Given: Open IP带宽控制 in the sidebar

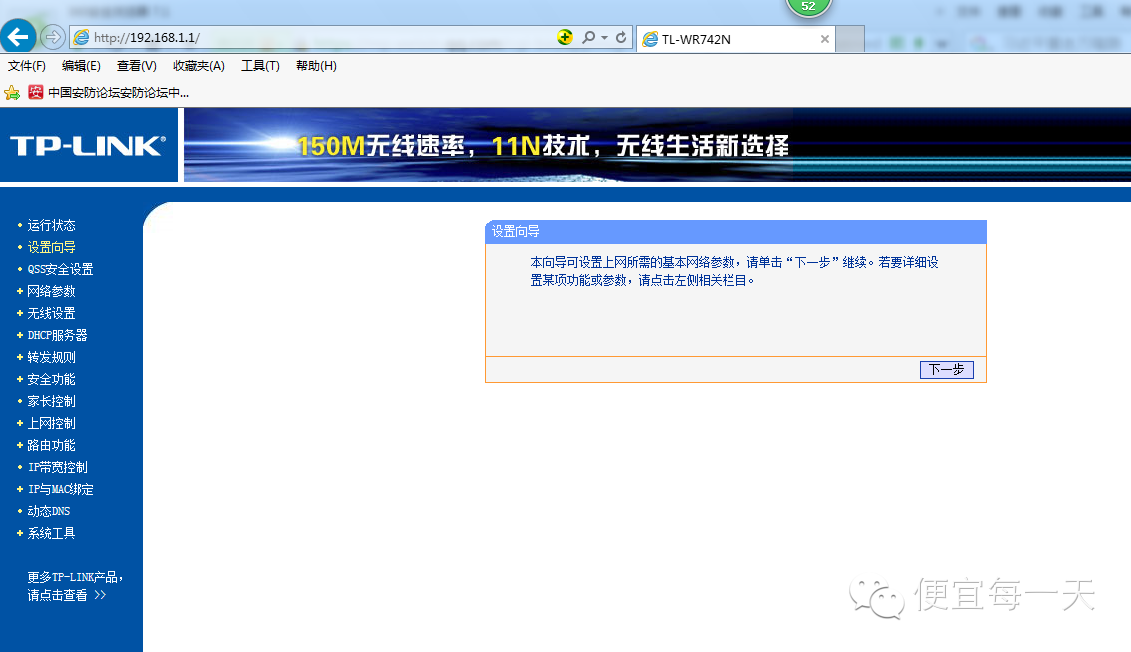Looking at the screenshot, I should [x=57, y=467].
